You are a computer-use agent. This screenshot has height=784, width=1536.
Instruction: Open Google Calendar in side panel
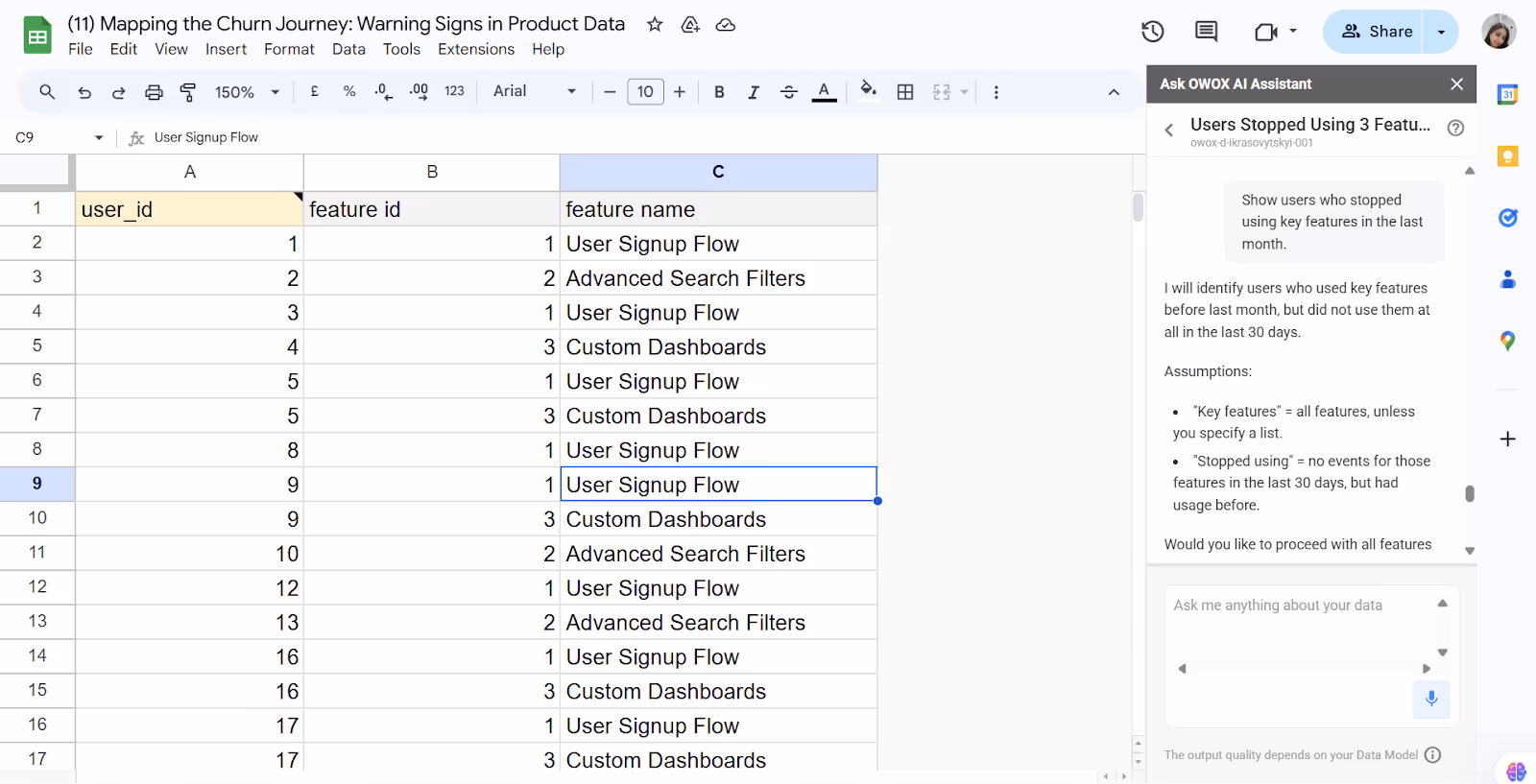coord(1507,94)
